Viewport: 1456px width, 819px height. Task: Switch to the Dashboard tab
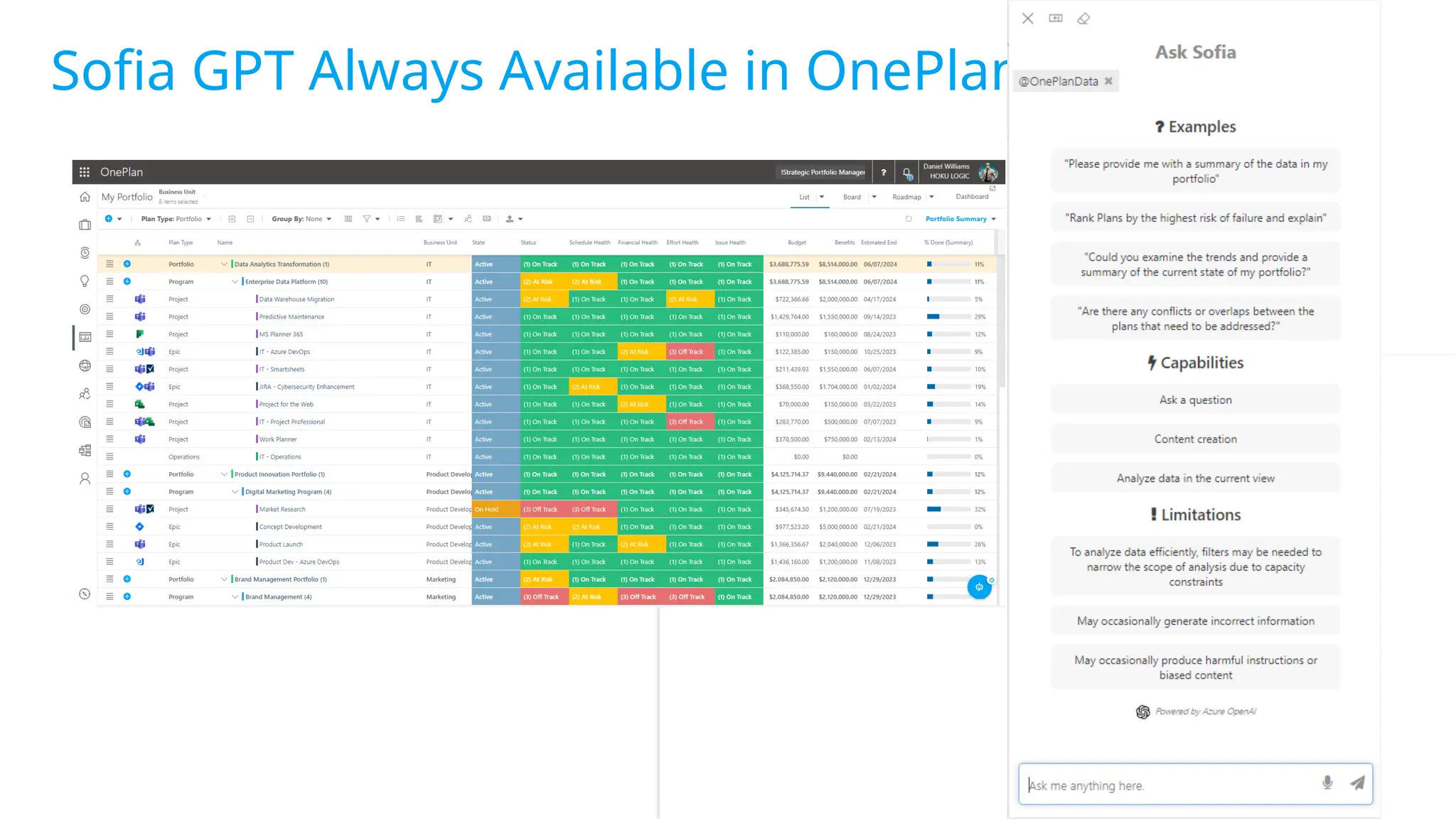tap(972, 197)
